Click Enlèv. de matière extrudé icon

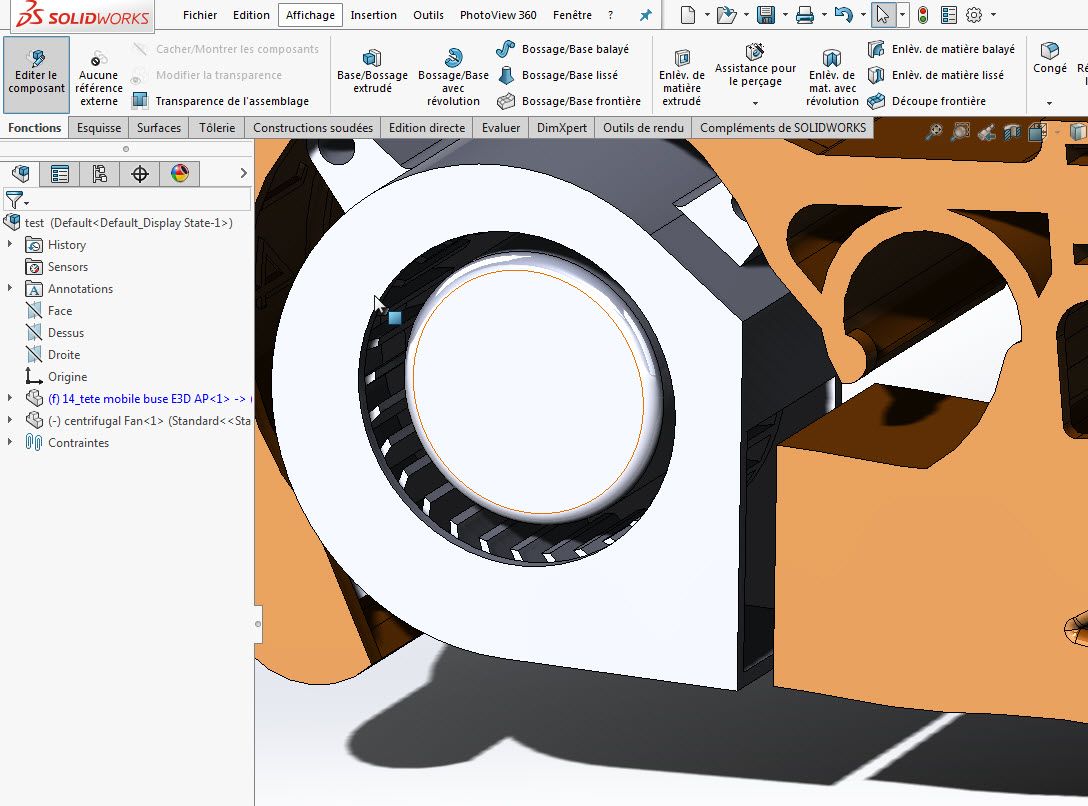(x=682, y=74)
